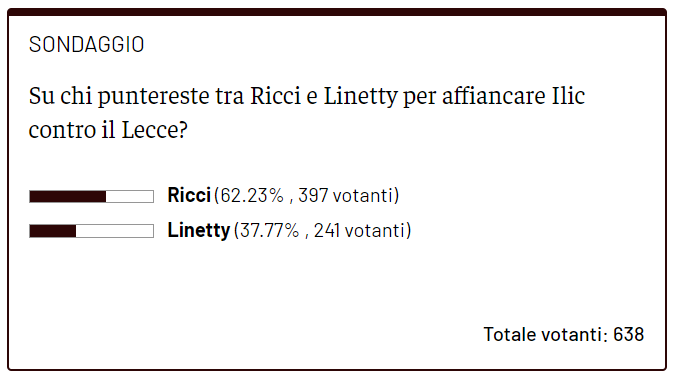Click the white empty part of Ricci bar

130,196
